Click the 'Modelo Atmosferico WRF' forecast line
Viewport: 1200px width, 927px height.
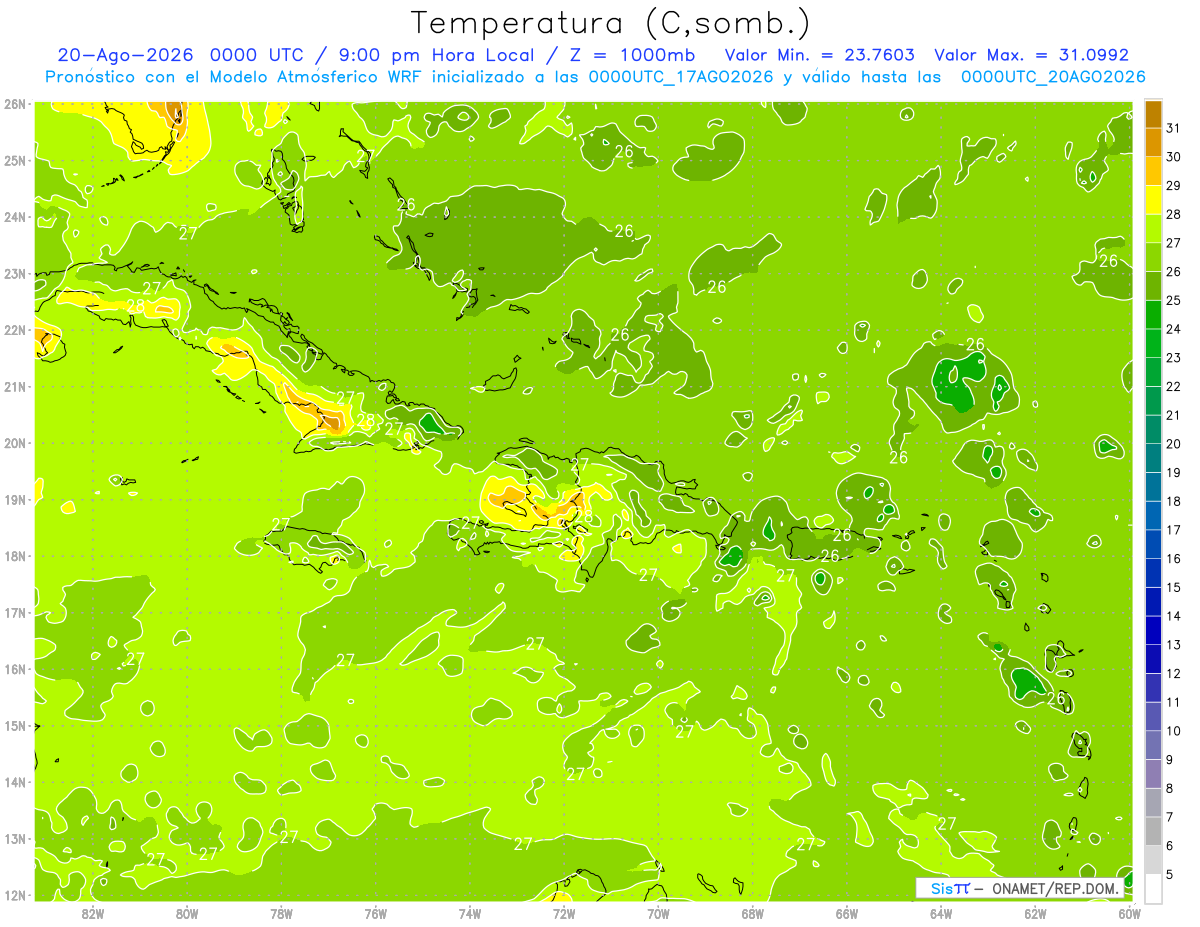[x=594, y=77]
